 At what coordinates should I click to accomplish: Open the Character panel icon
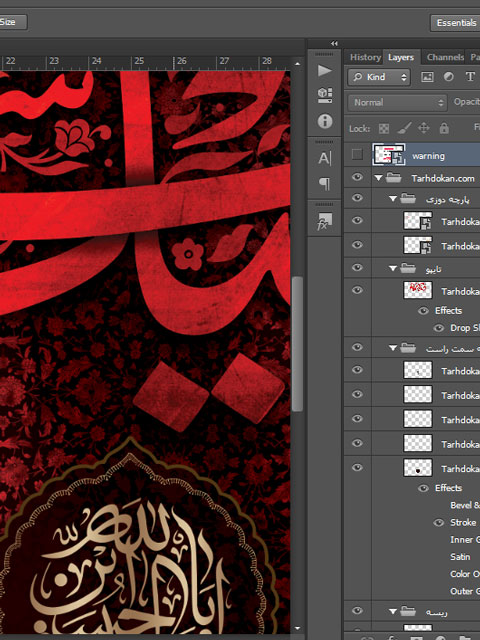(x=325, y=158)
